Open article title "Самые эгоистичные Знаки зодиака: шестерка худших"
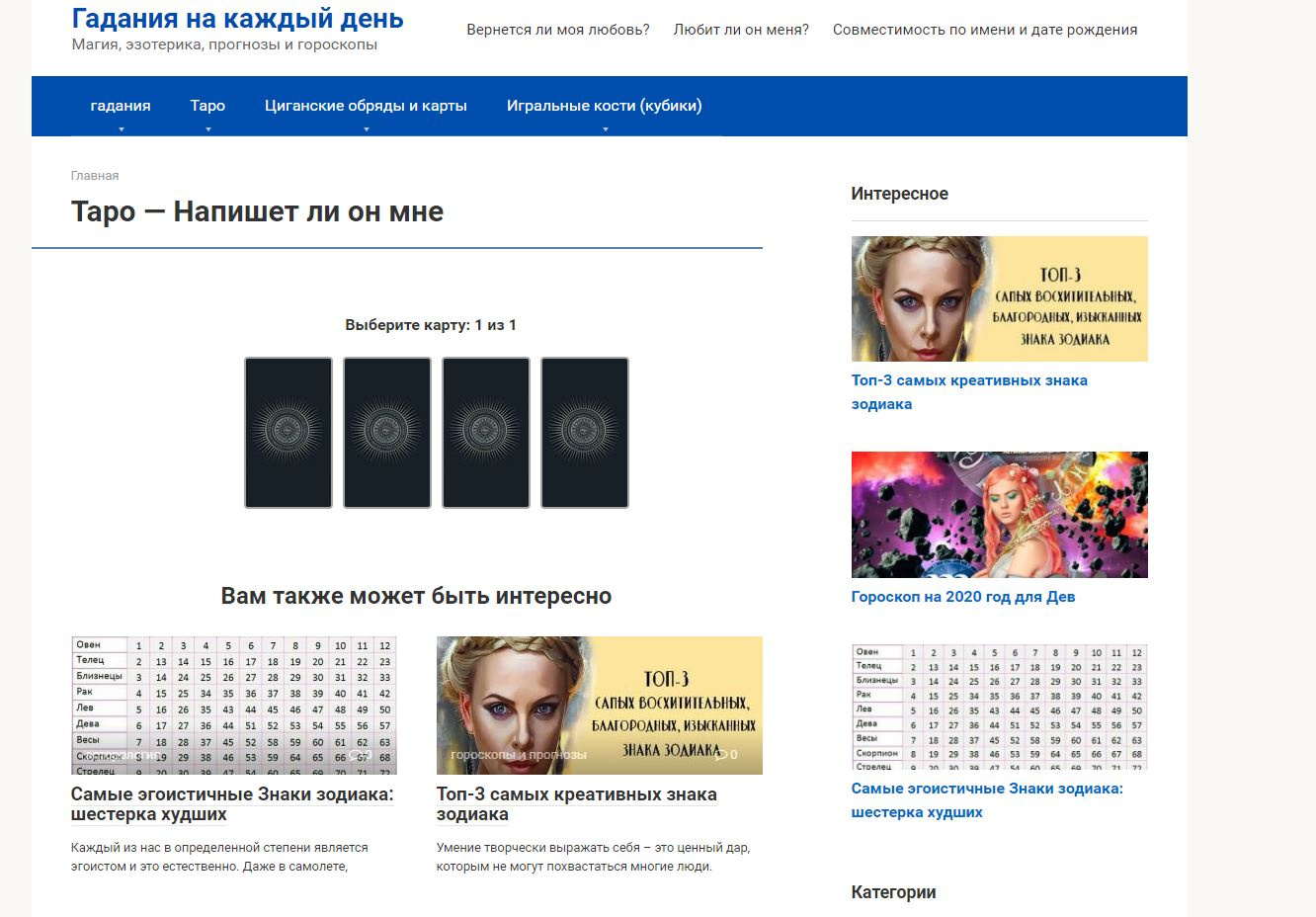This screenshot has width=1316, height=917. point(232,804)
